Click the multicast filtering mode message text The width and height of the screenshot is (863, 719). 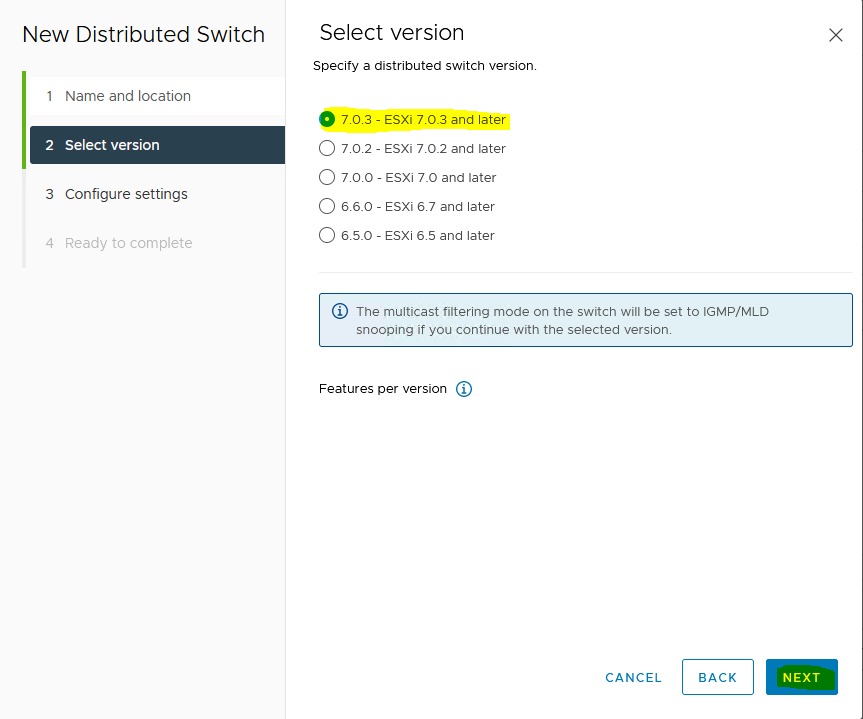(x=562, y=320)
